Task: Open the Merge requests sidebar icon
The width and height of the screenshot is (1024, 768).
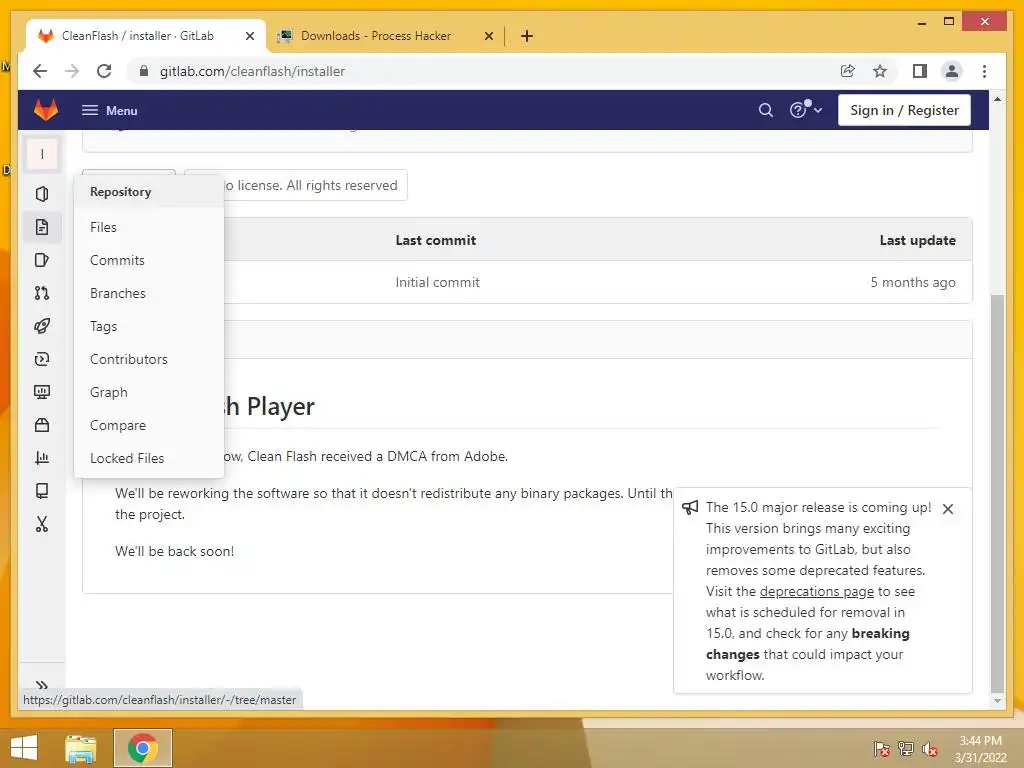Action: 42,293
